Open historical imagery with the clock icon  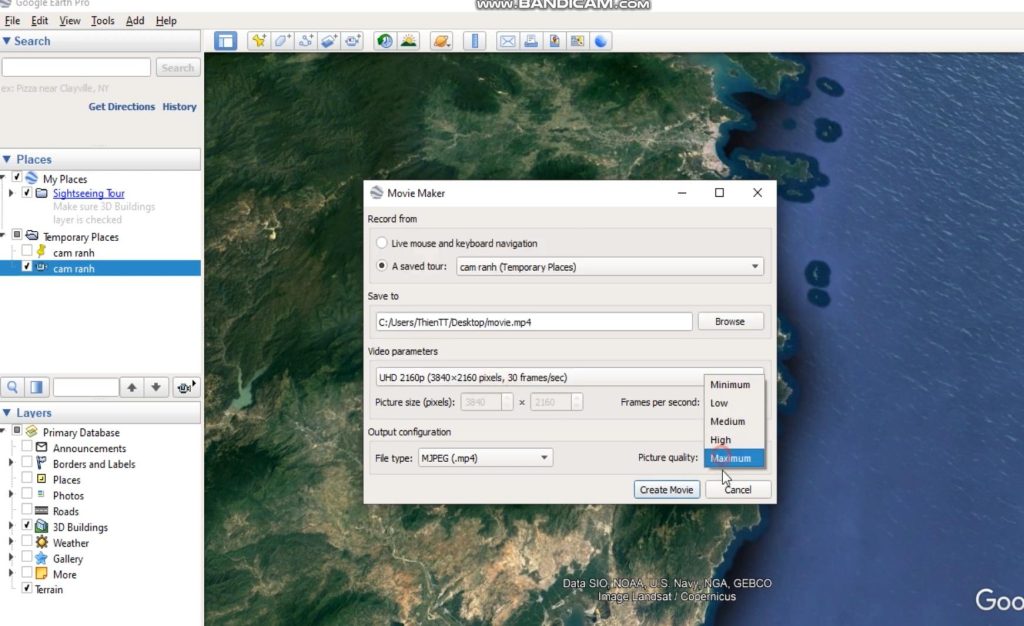click(384, 41)
